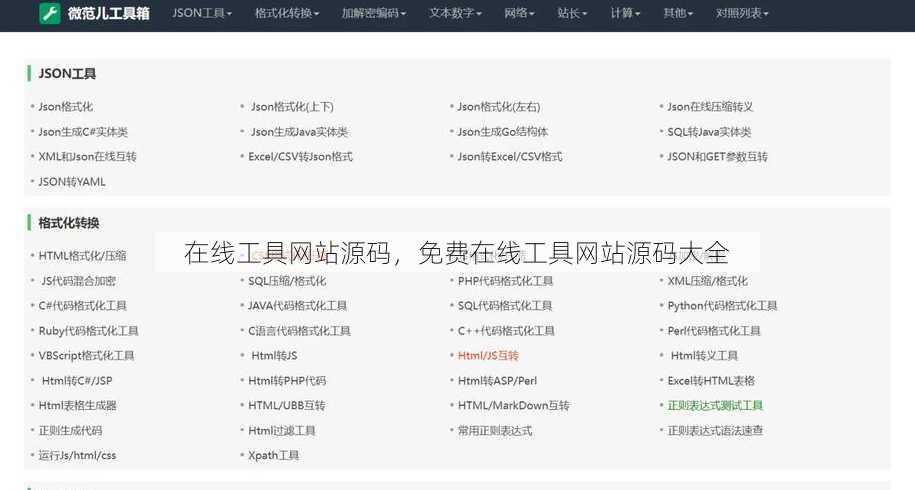Open JS代码混合加密 link

78,281
